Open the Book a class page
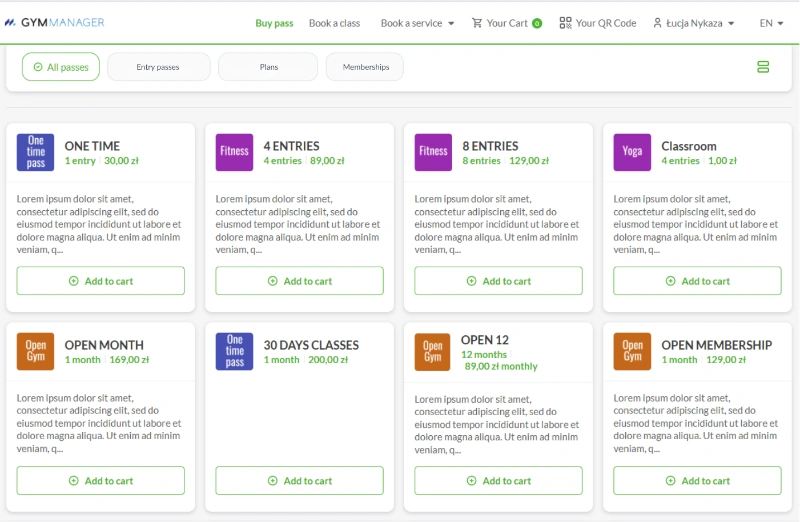This screenshot has width=800, height=522. (334, 23)
